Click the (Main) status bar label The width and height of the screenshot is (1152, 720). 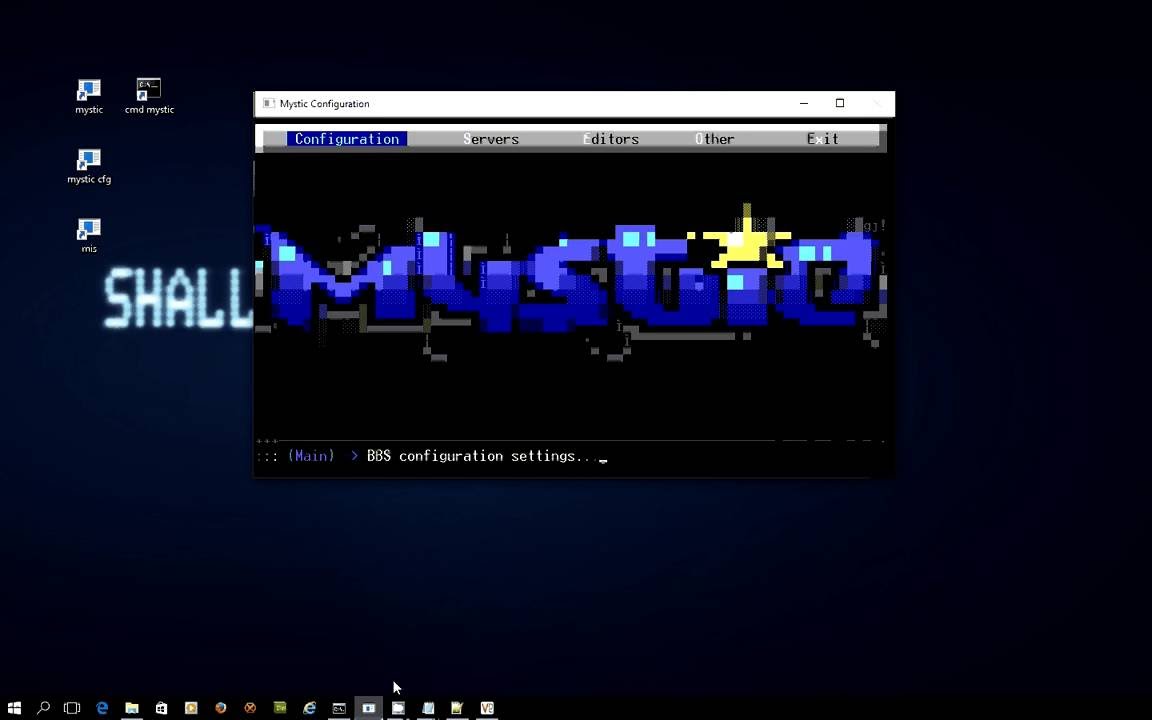point(311,456)
